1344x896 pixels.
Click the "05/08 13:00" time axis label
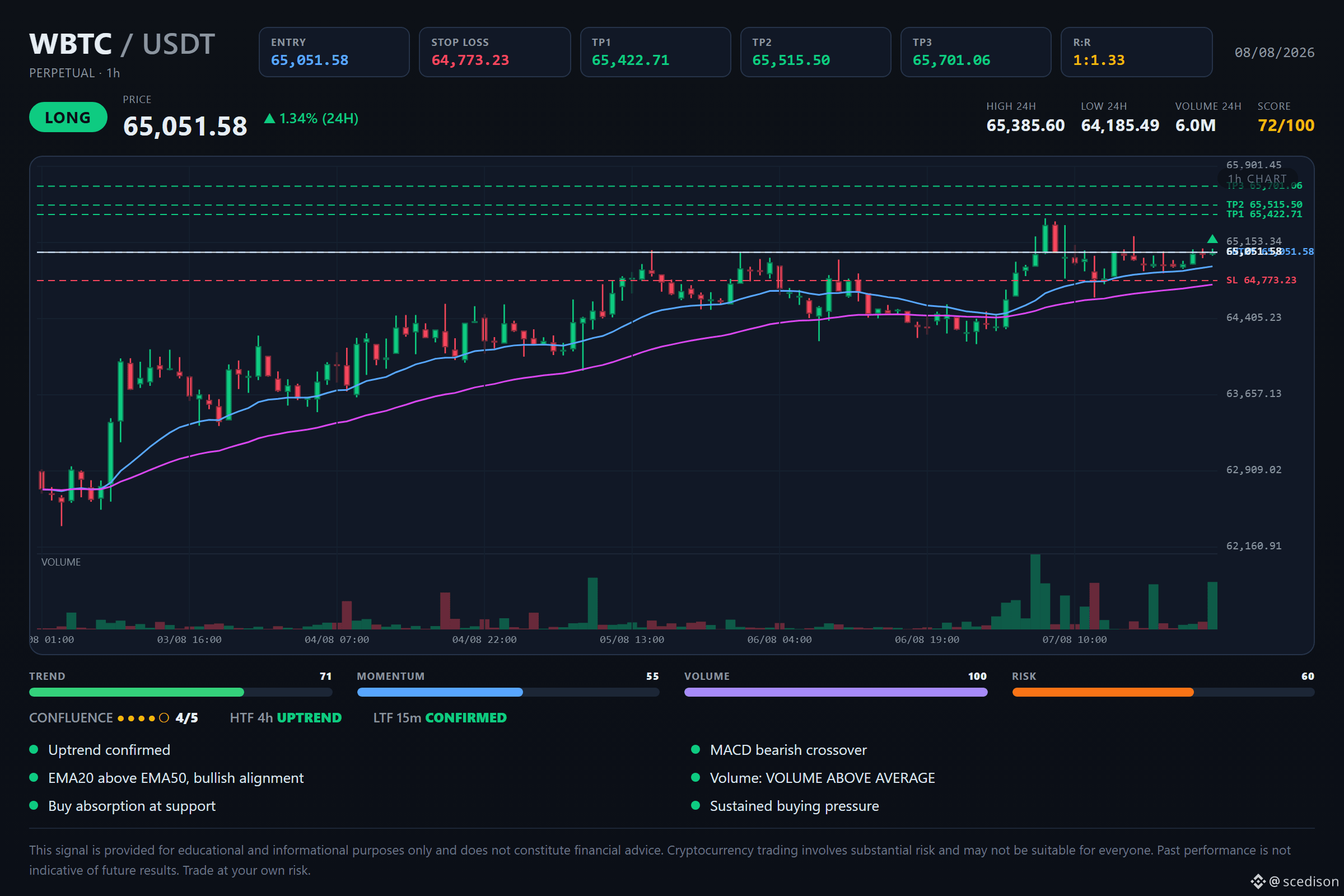[x=632, y=640]
